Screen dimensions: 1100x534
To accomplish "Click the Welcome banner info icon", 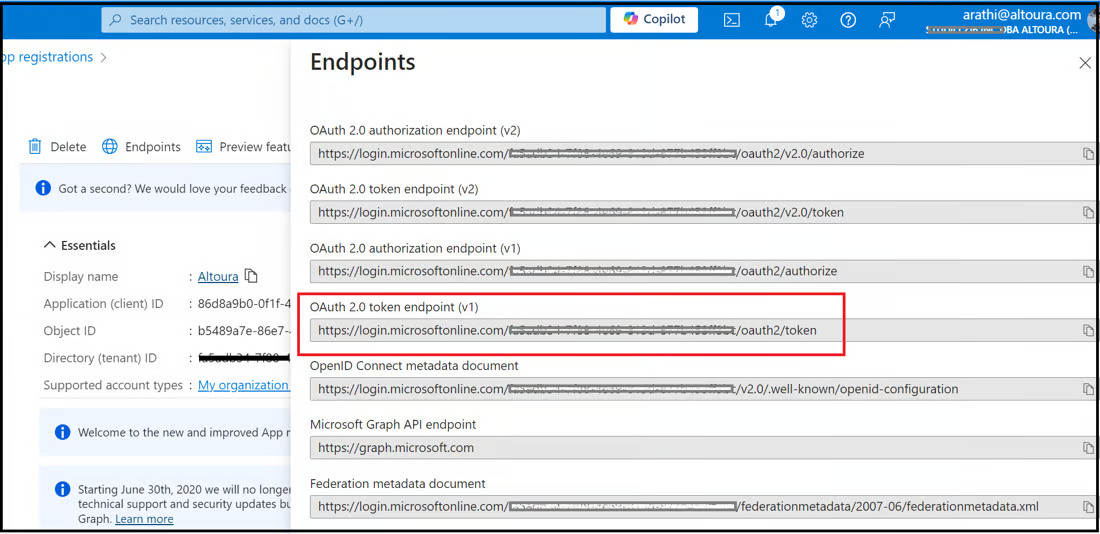I will (62, 432).
